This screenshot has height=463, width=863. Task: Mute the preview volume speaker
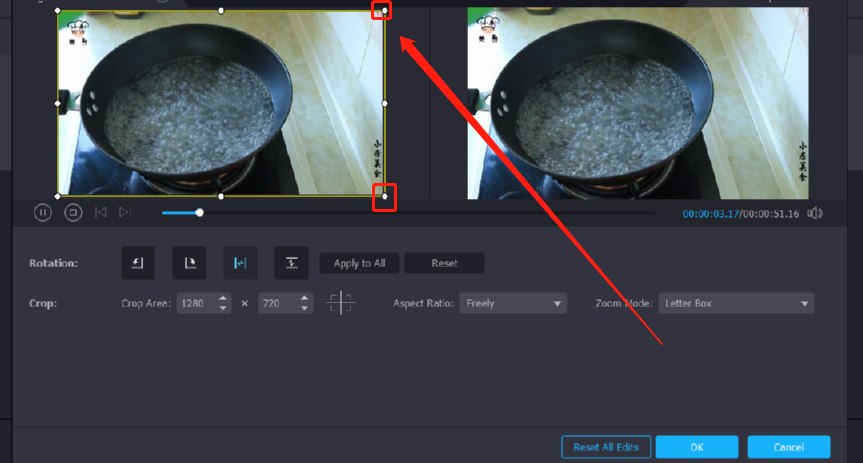[x=815, y=213]
